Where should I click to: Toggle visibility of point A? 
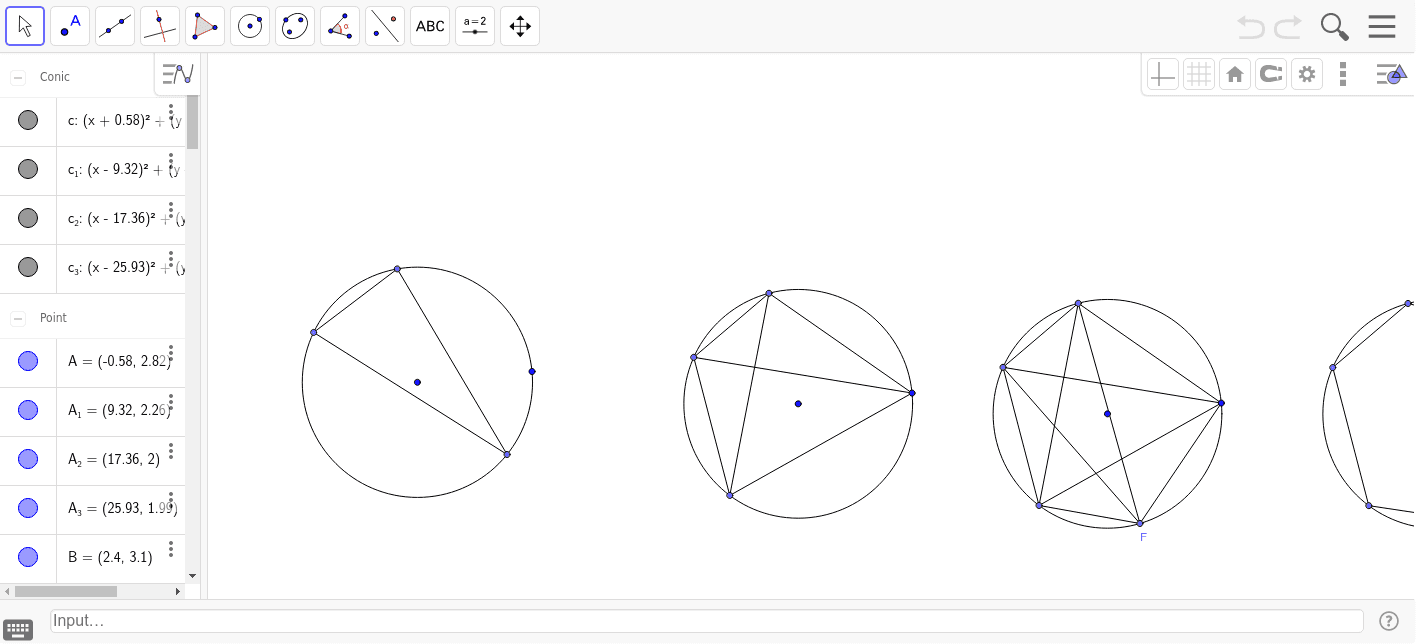(x=28, y=361)
